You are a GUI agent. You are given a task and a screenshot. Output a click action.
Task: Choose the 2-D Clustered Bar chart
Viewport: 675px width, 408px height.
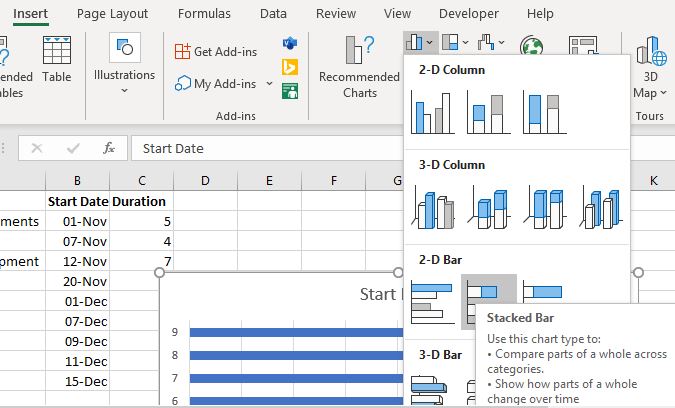[432, 299]
